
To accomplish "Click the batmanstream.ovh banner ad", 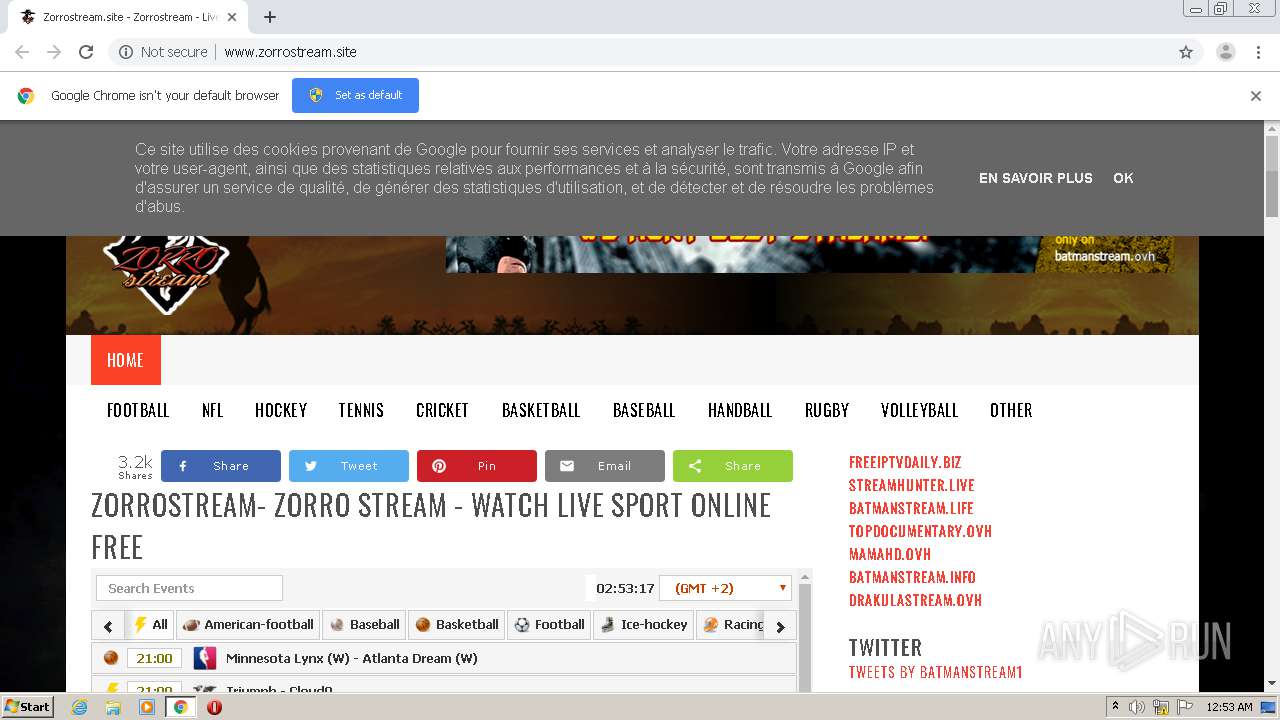I will [810, 254].
